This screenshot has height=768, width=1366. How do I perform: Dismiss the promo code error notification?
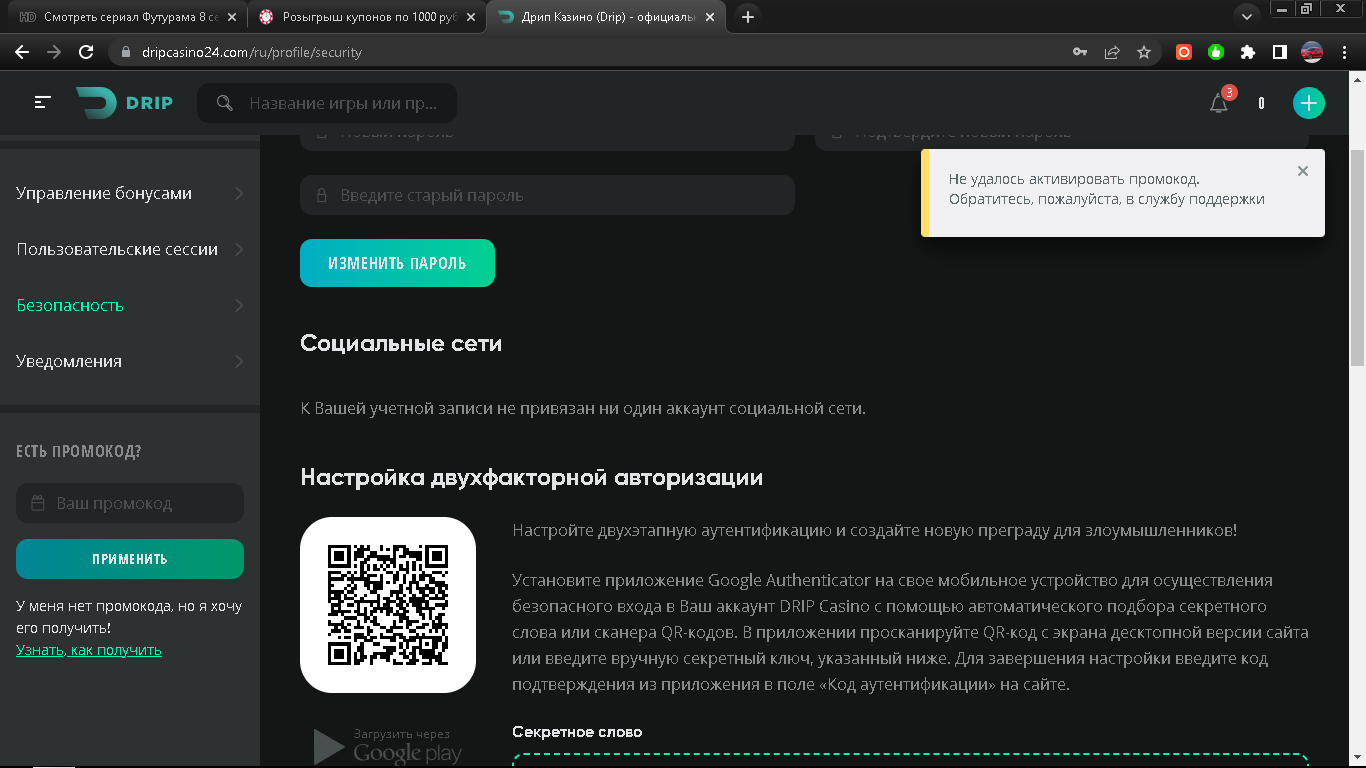1302,171
